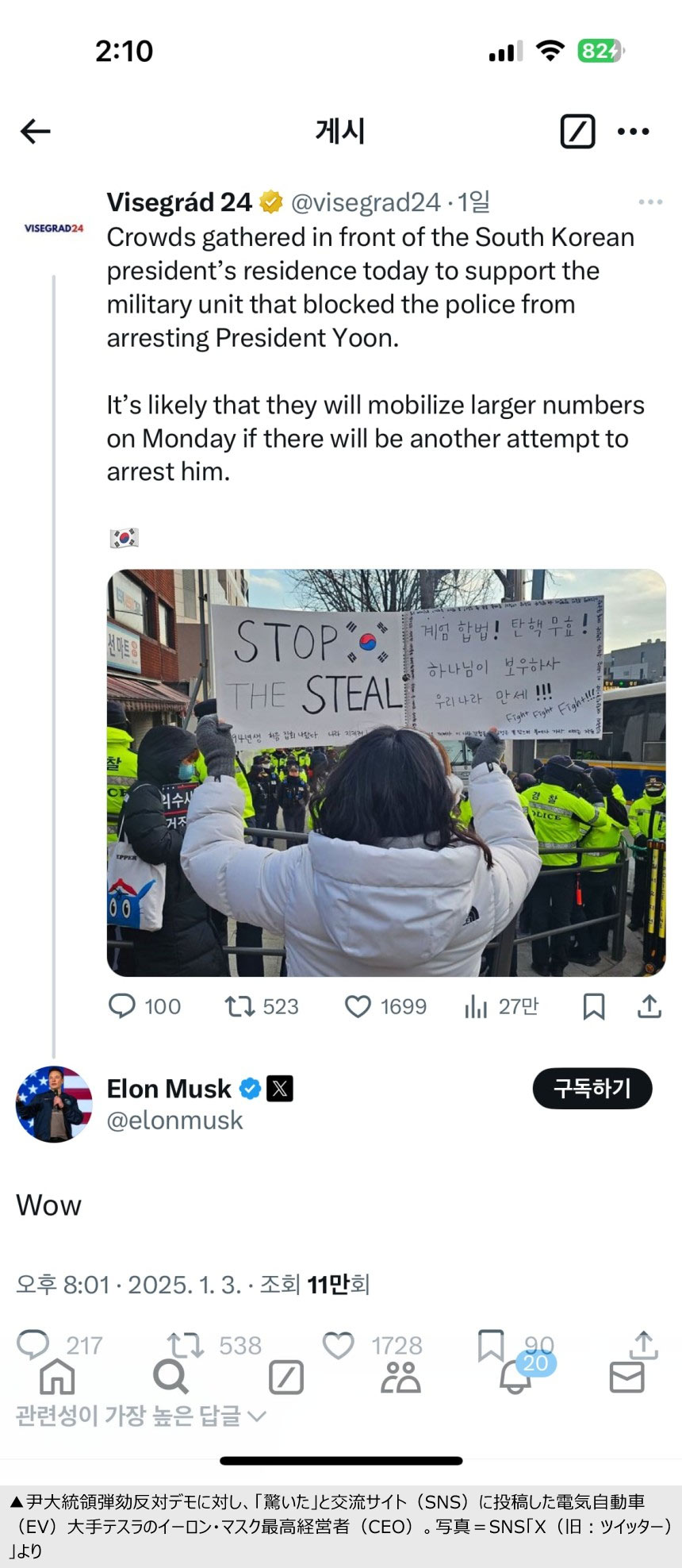This screenshot has height=1568, width=682.
Task: Share the Visegrád 24 post
Action: pos(649,1006)
